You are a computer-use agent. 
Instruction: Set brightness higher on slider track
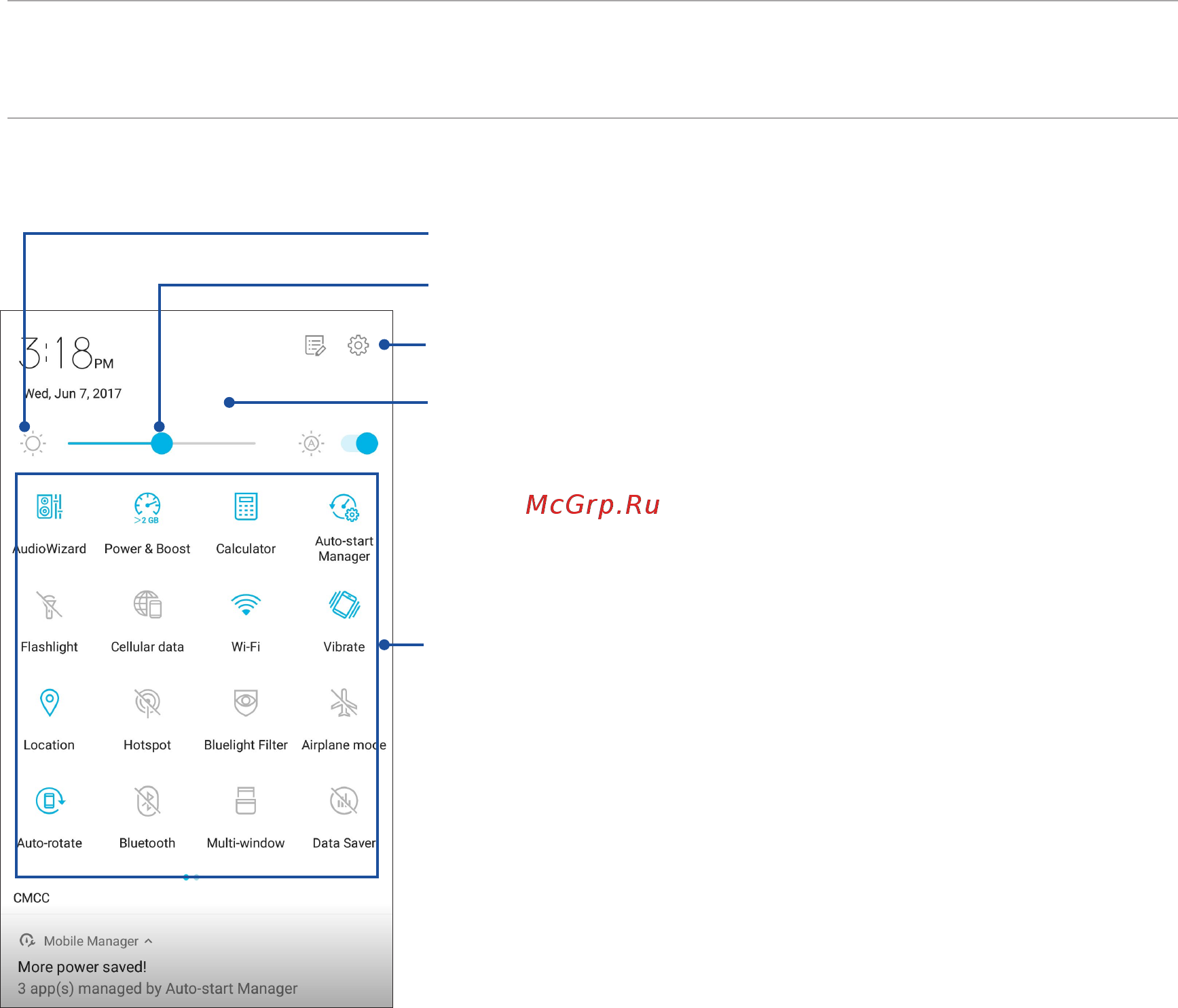pos(214,443)
